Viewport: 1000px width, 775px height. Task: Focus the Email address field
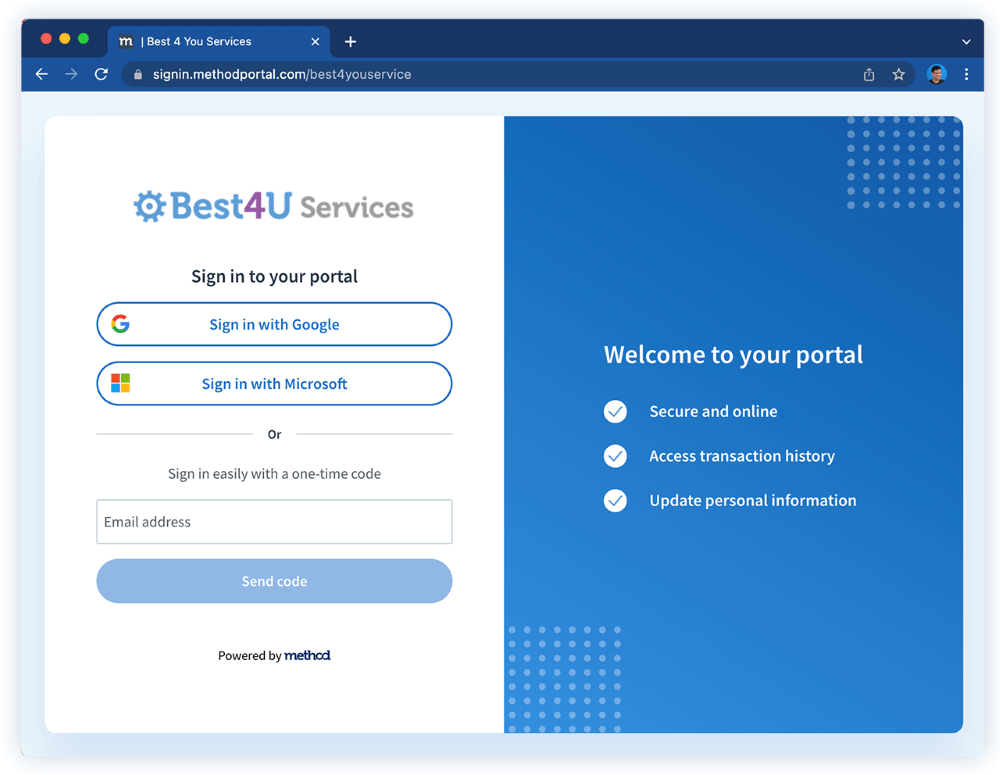point(274,522)
